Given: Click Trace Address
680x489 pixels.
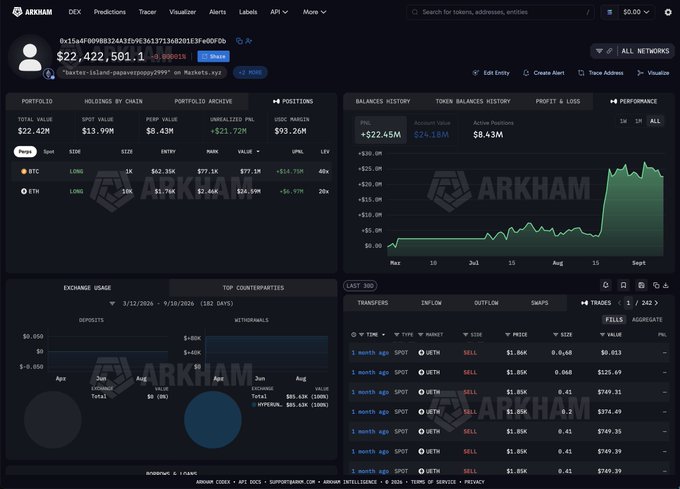Looking at the screenshot, I should [601, 73].
